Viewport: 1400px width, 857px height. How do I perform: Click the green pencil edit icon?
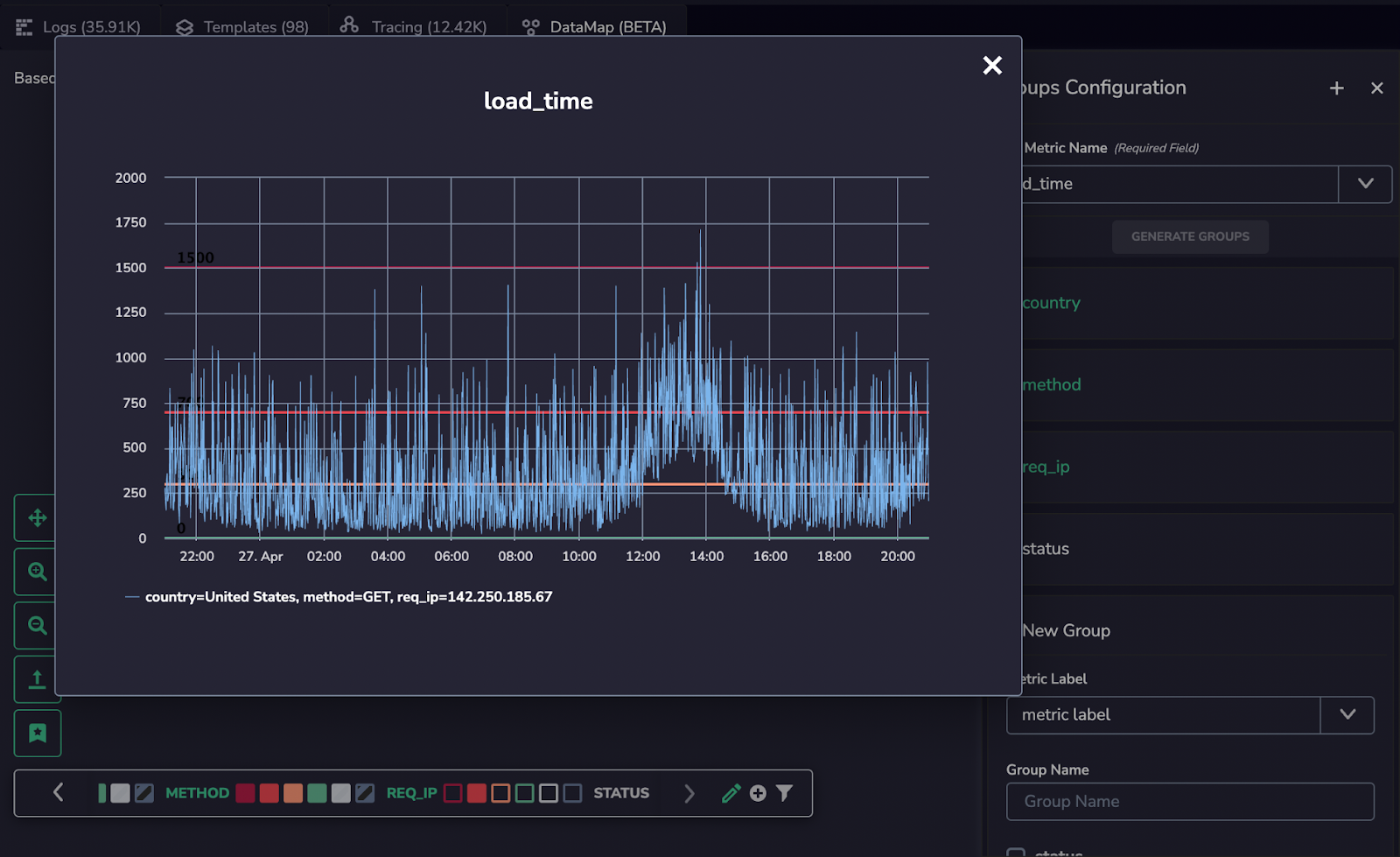(731, 793)
